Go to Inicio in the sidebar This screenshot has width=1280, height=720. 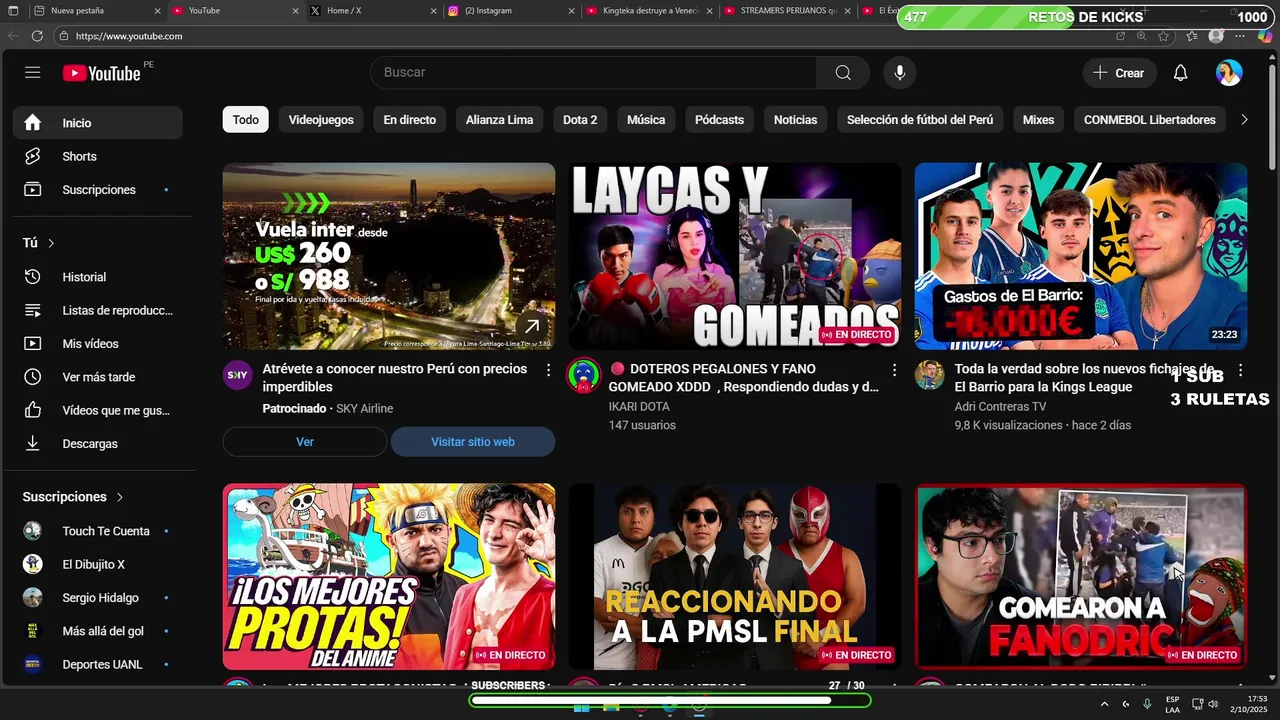coord(97,123)
